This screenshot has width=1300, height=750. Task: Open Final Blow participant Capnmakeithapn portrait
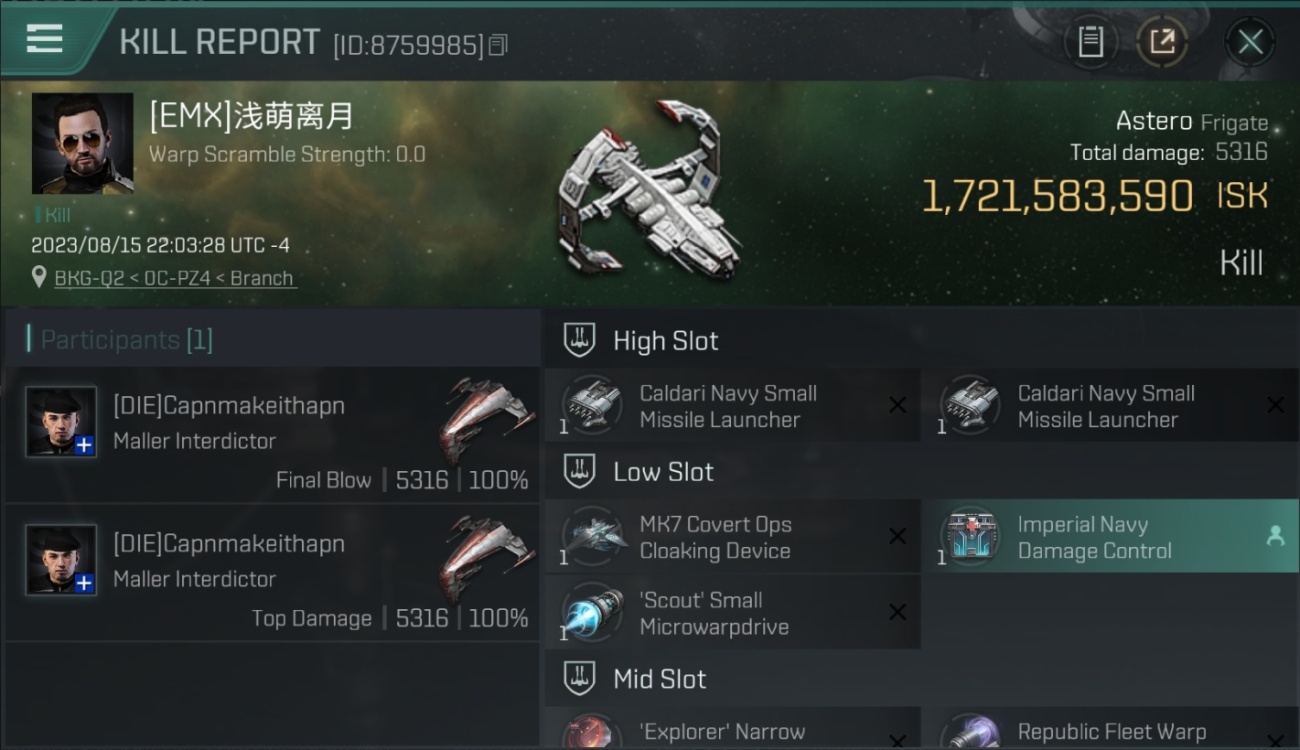pyautogui.click(x=61, y=421)
